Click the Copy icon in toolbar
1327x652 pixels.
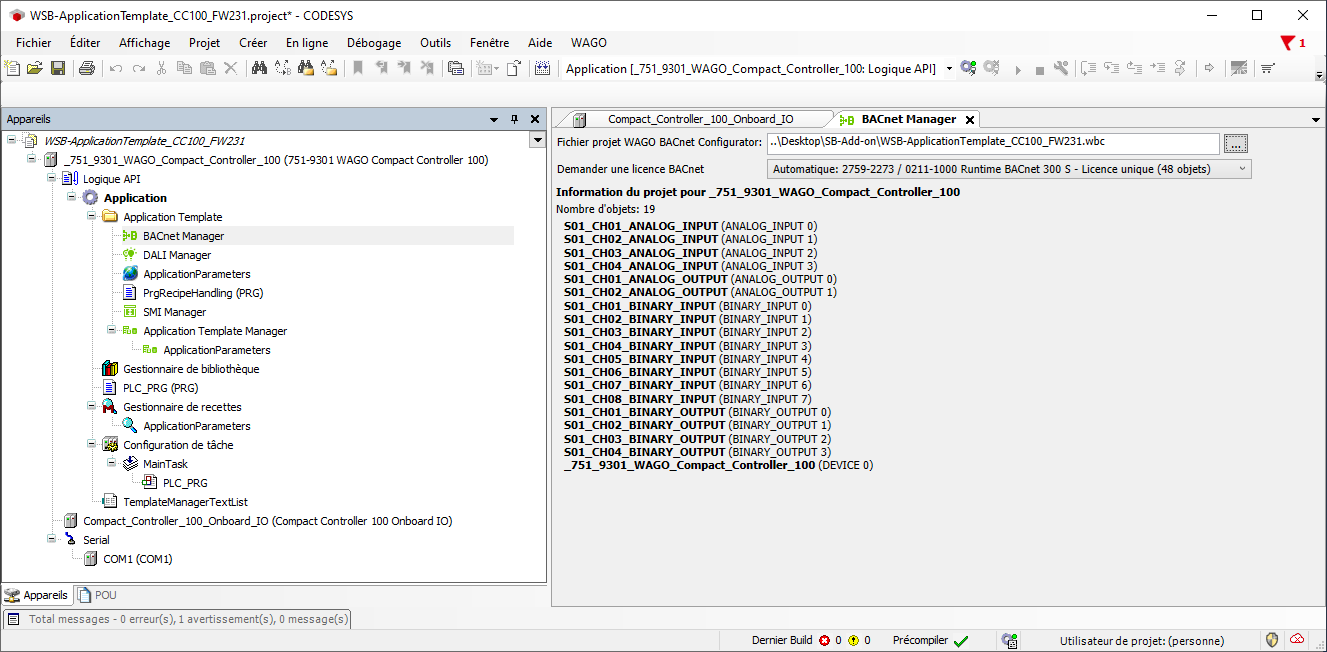[x=184, y=69]
